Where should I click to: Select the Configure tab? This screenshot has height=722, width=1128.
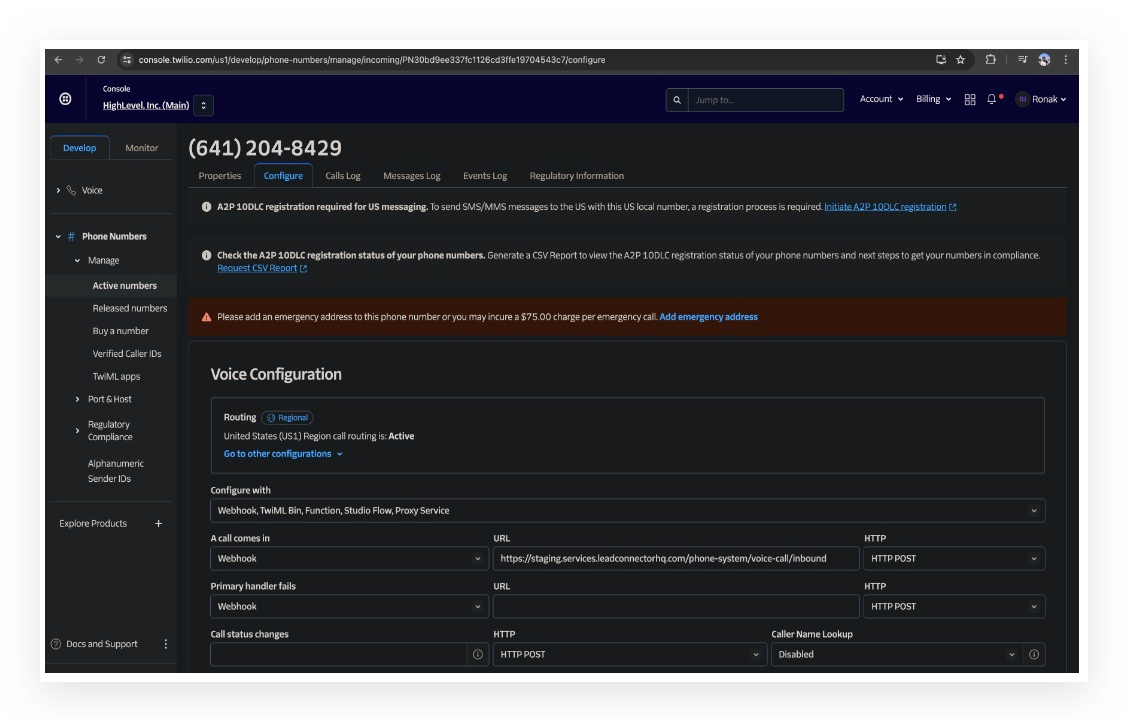point(283,175)
